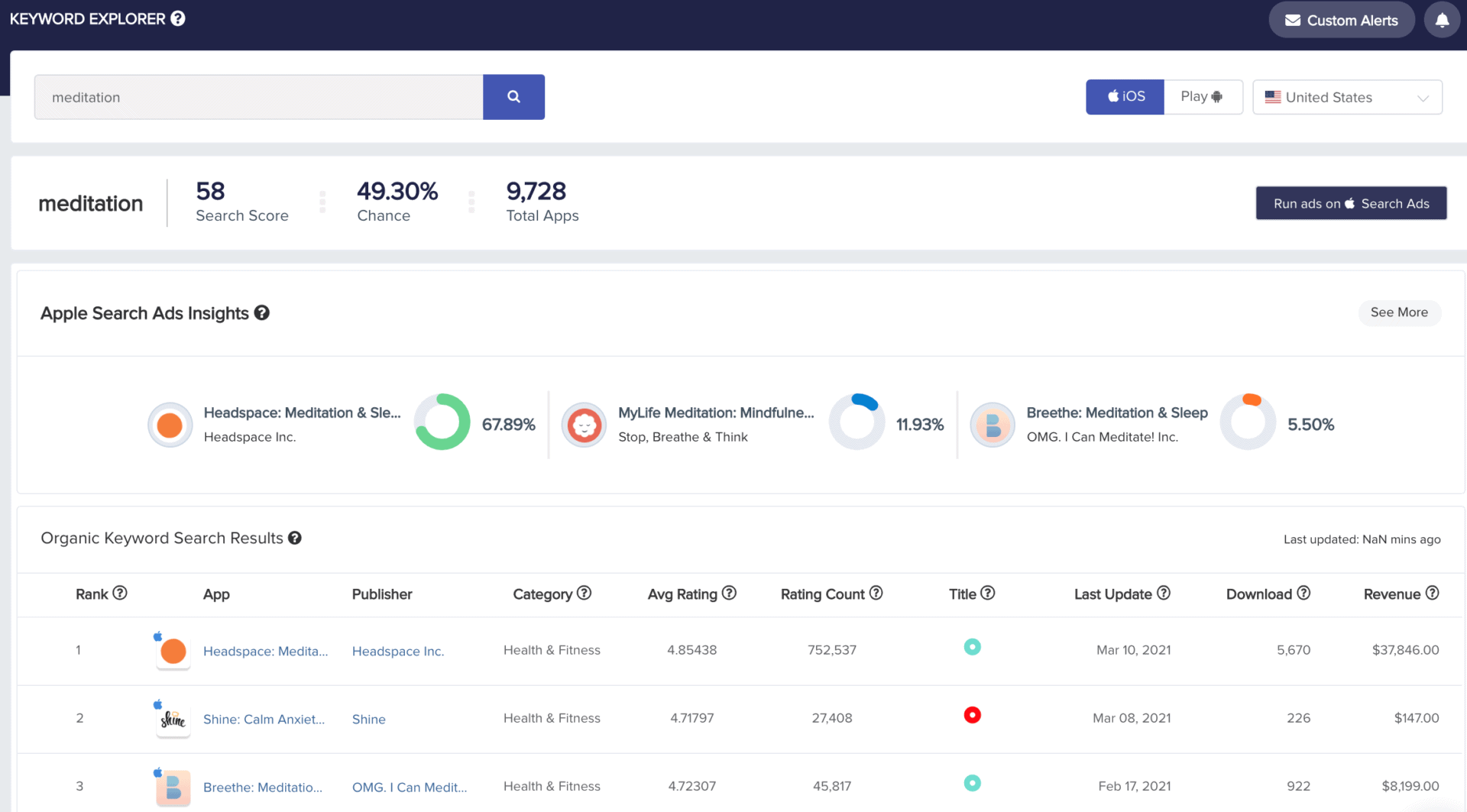The width and height of the screenshot is (1467, 812).
Task: Open the Headspace Inc. publisher link
Action: [398, 652]
